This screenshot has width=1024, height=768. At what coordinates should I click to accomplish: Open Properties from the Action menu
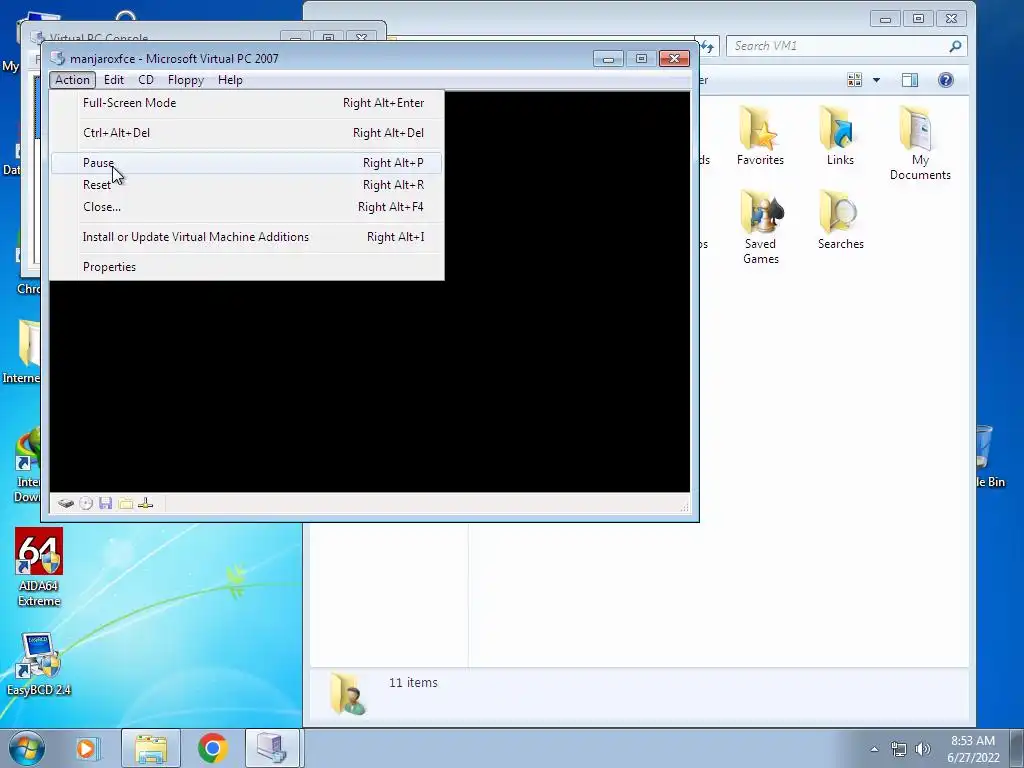click(x=247, y=267)
